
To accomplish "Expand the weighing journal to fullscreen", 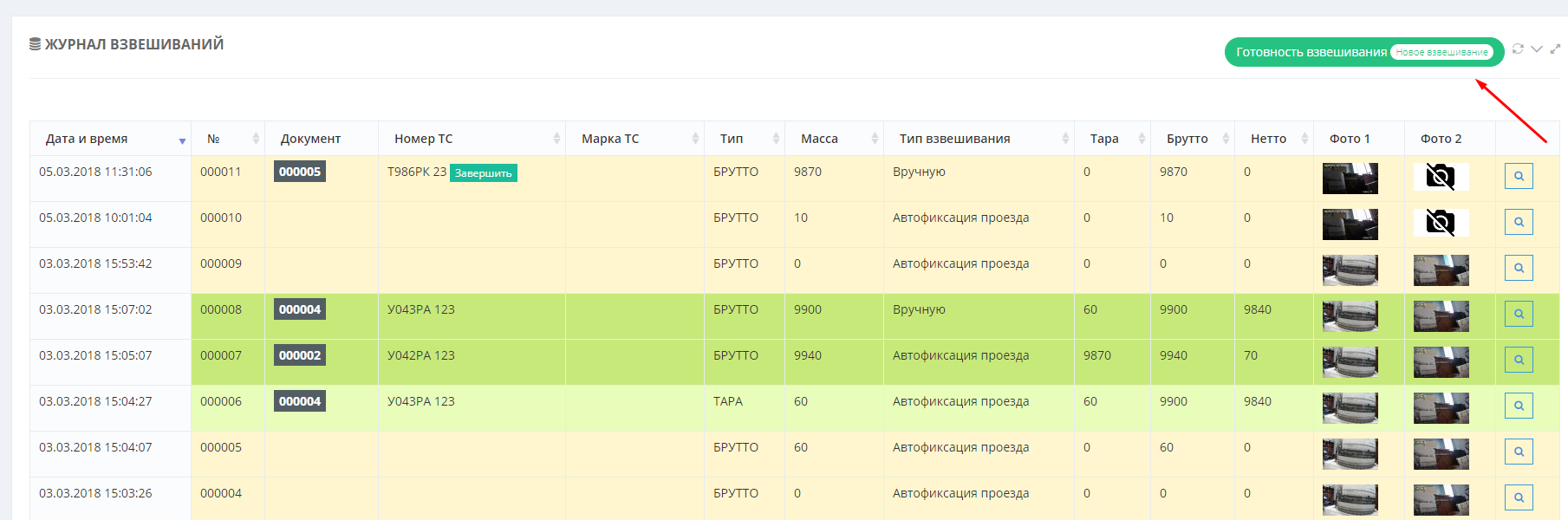I will tap(1555, 49).
